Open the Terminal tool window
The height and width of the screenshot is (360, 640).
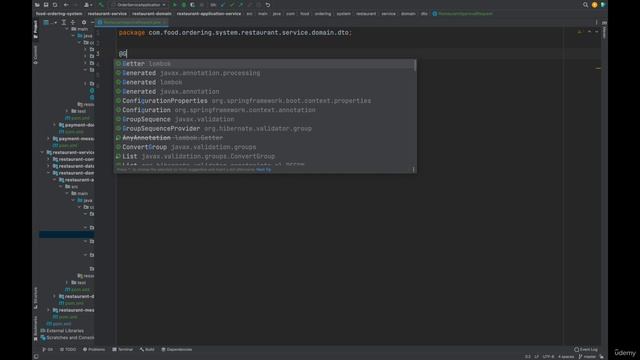coord(123,349)
